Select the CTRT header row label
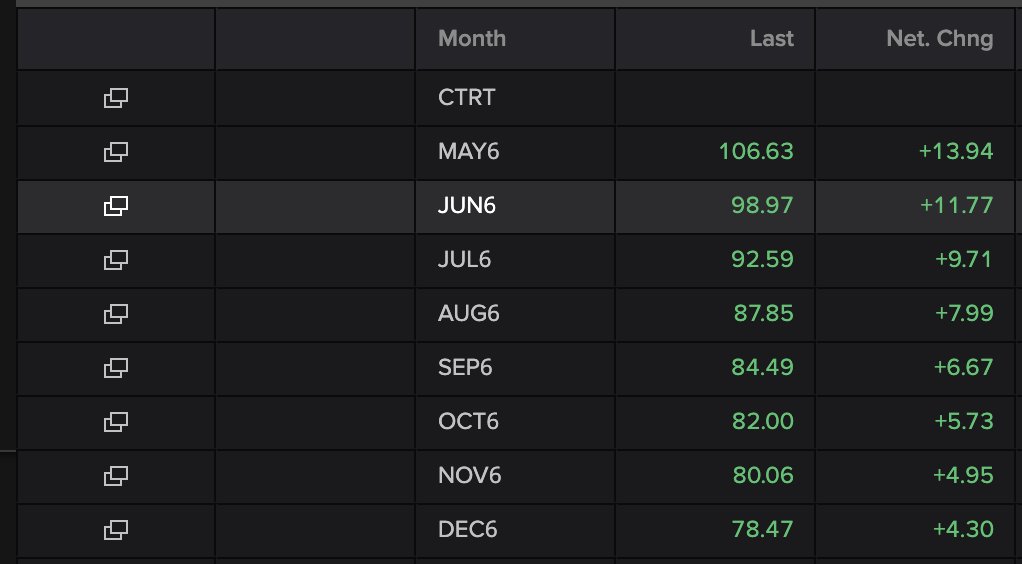Screen dimensions: 1022x564 click(467, 98)
